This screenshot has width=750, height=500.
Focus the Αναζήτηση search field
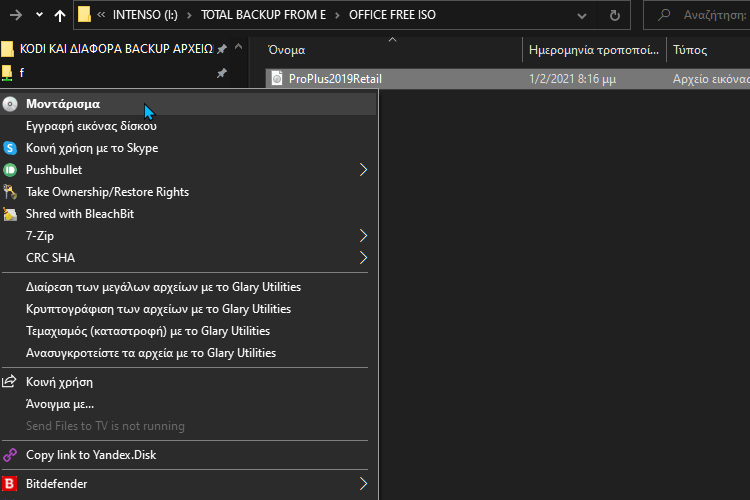click(697, 15)
